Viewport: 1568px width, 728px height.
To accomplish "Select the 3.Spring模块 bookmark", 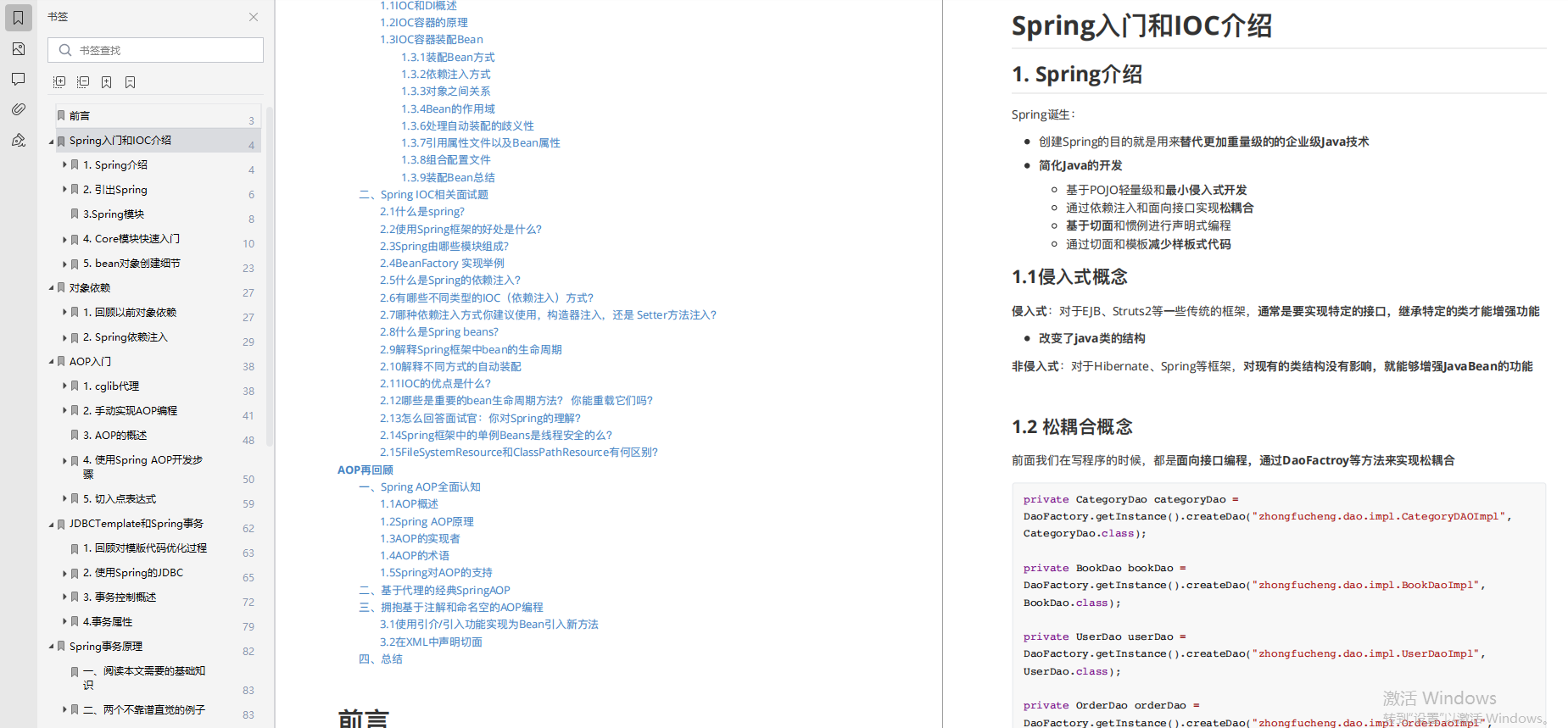I will pyautogui.click(x=114, y=214).
